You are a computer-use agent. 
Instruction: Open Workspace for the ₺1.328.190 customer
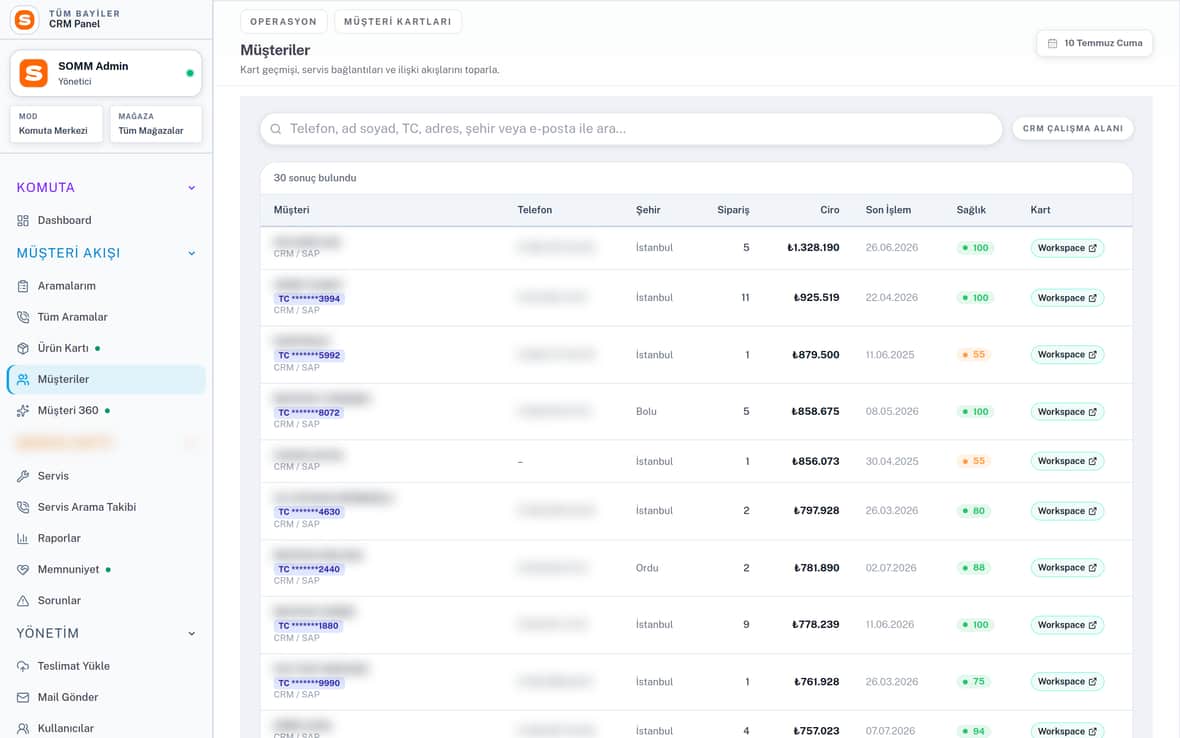(1066, 248)
